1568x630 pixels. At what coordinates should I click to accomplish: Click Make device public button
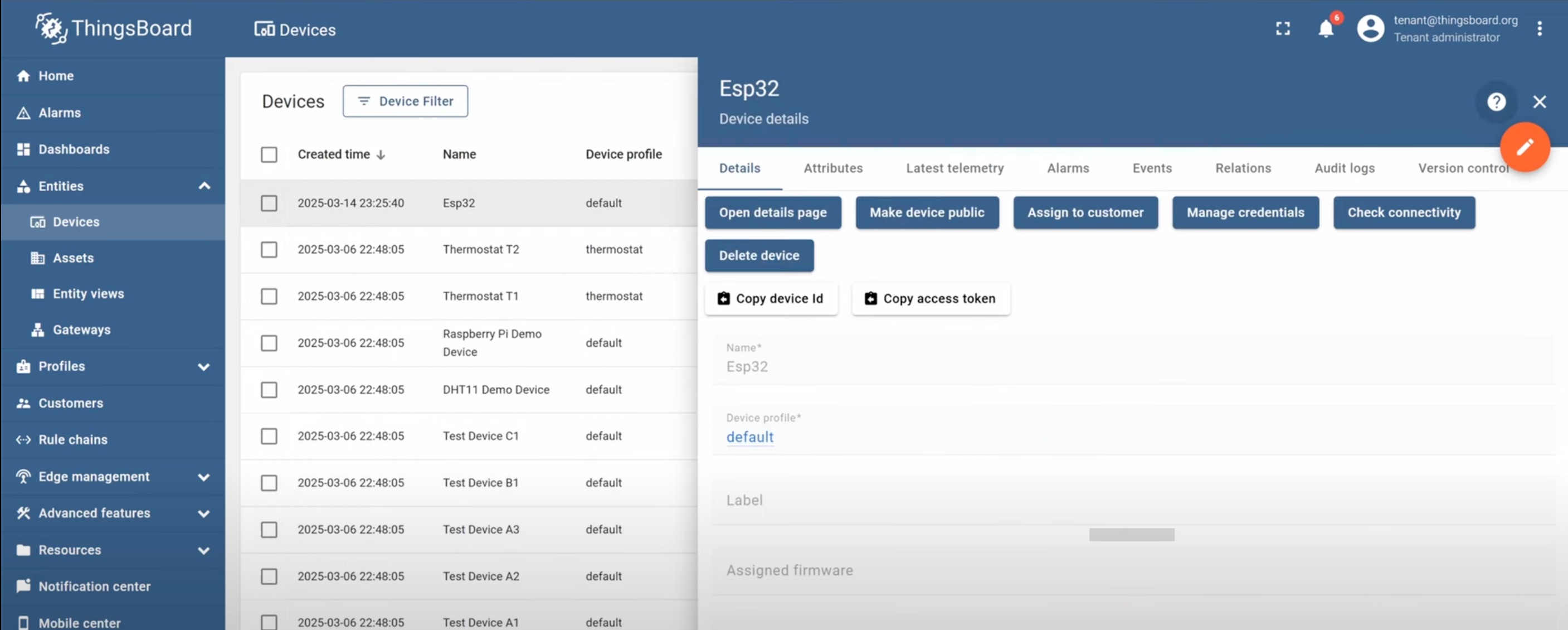927,212
